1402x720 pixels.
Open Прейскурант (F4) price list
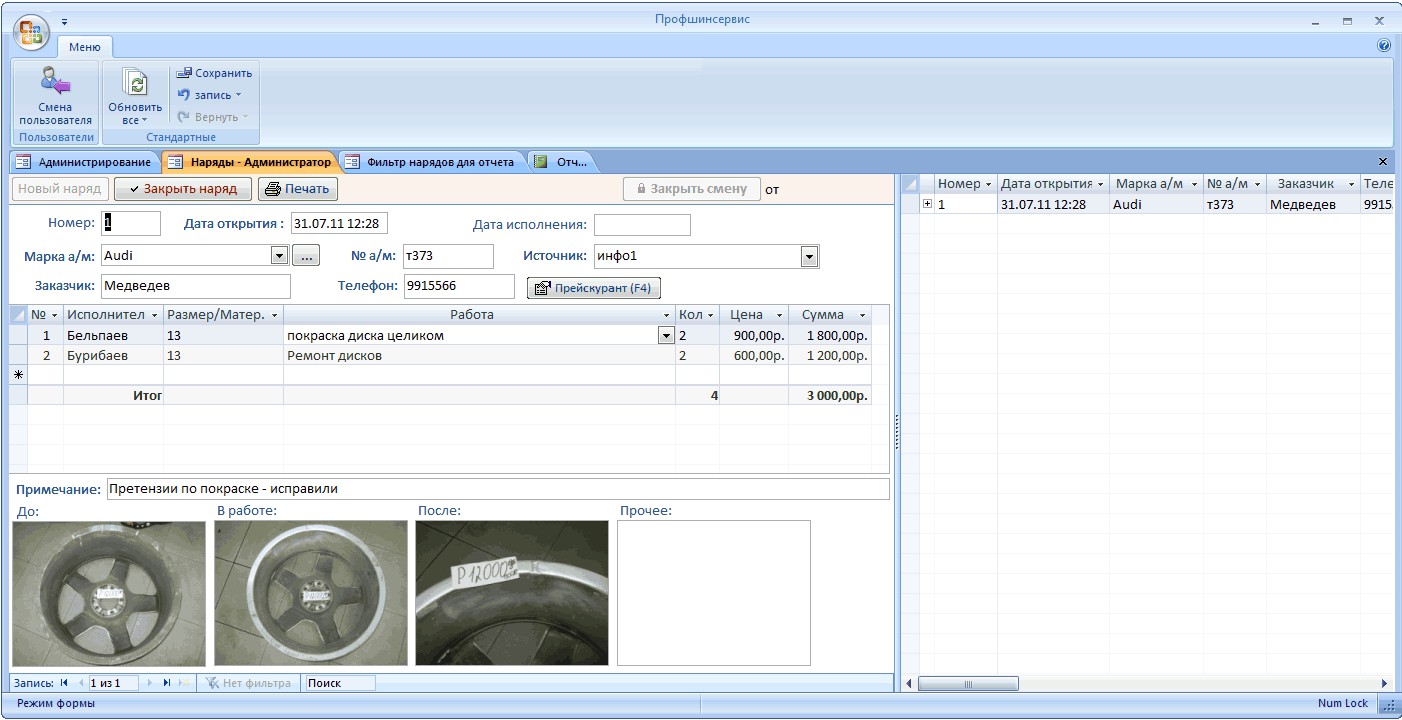click(593, 288)
